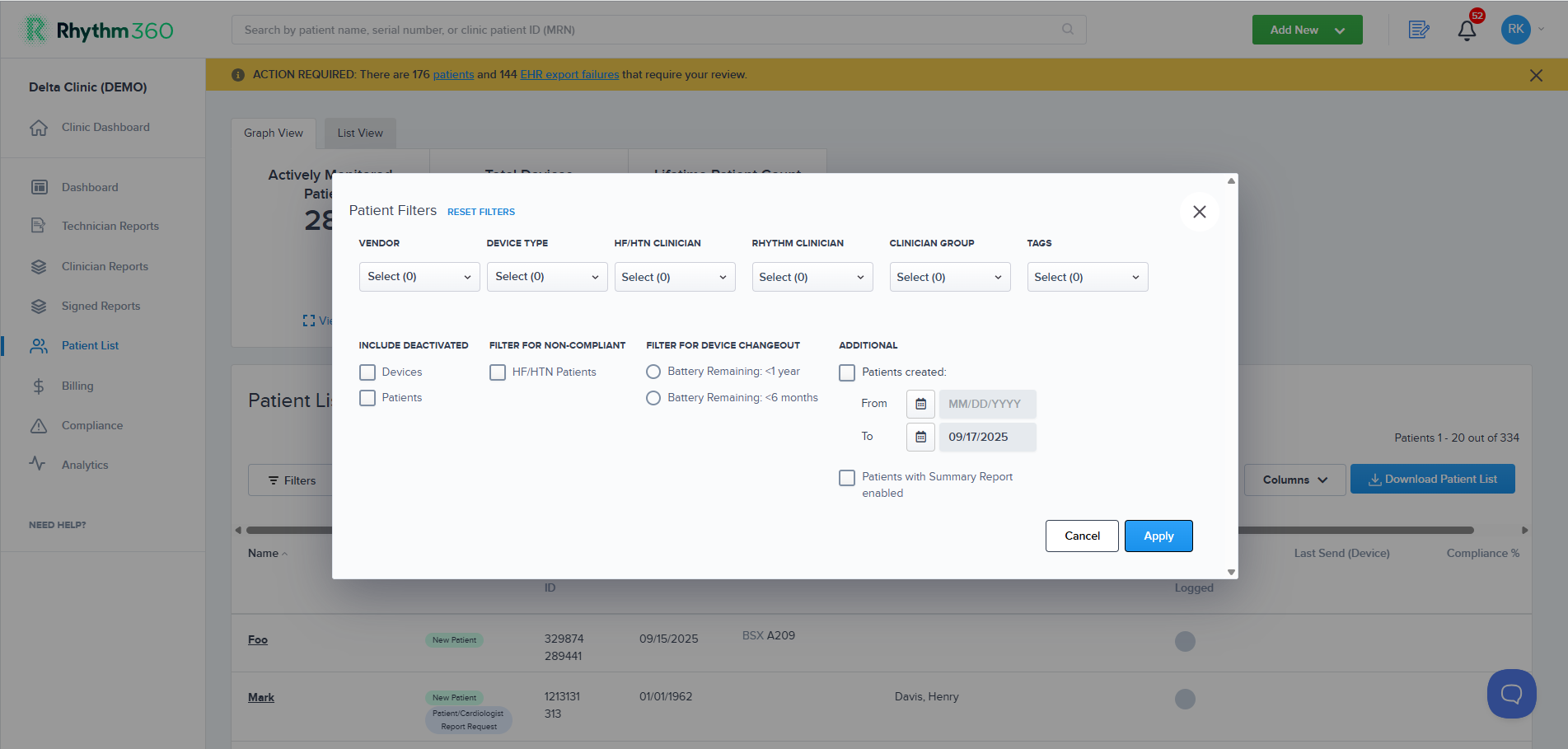This screenshot has width=1568, height=749.
Task: Click the notes edit icon in header
Action: [1419, 30]
